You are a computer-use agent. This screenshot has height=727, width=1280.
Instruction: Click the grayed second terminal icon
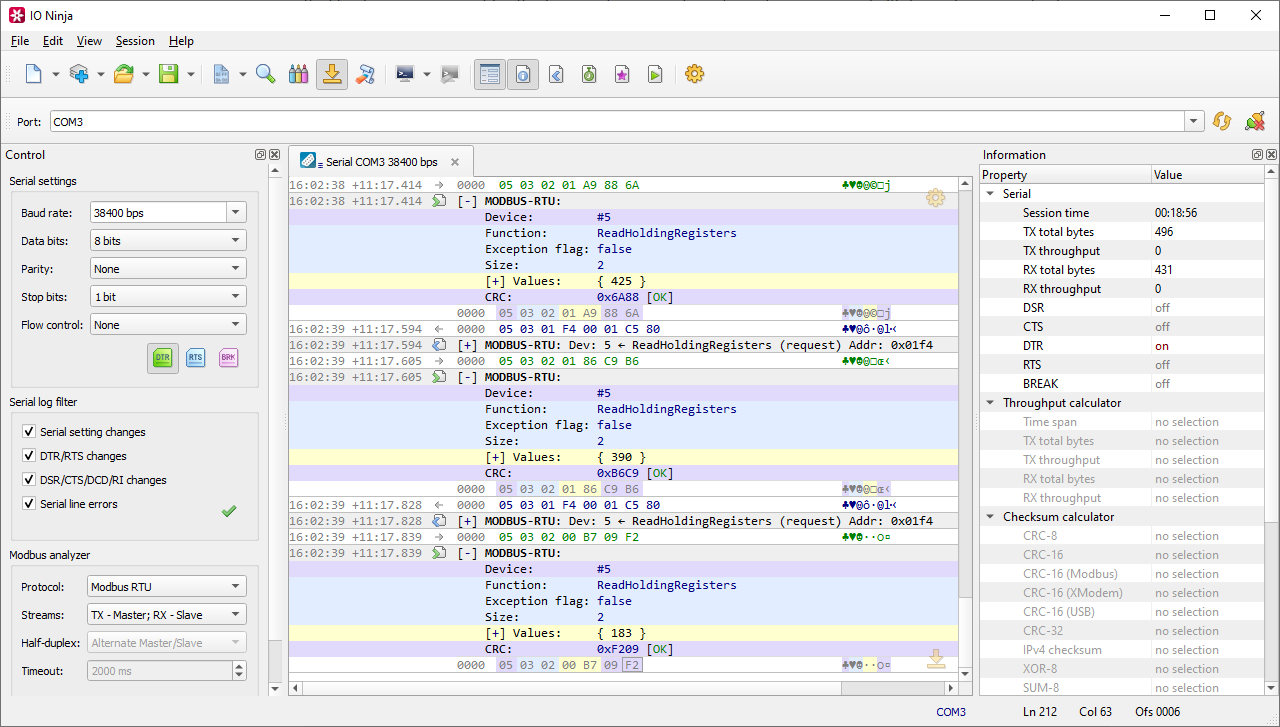tap(450, 74)
